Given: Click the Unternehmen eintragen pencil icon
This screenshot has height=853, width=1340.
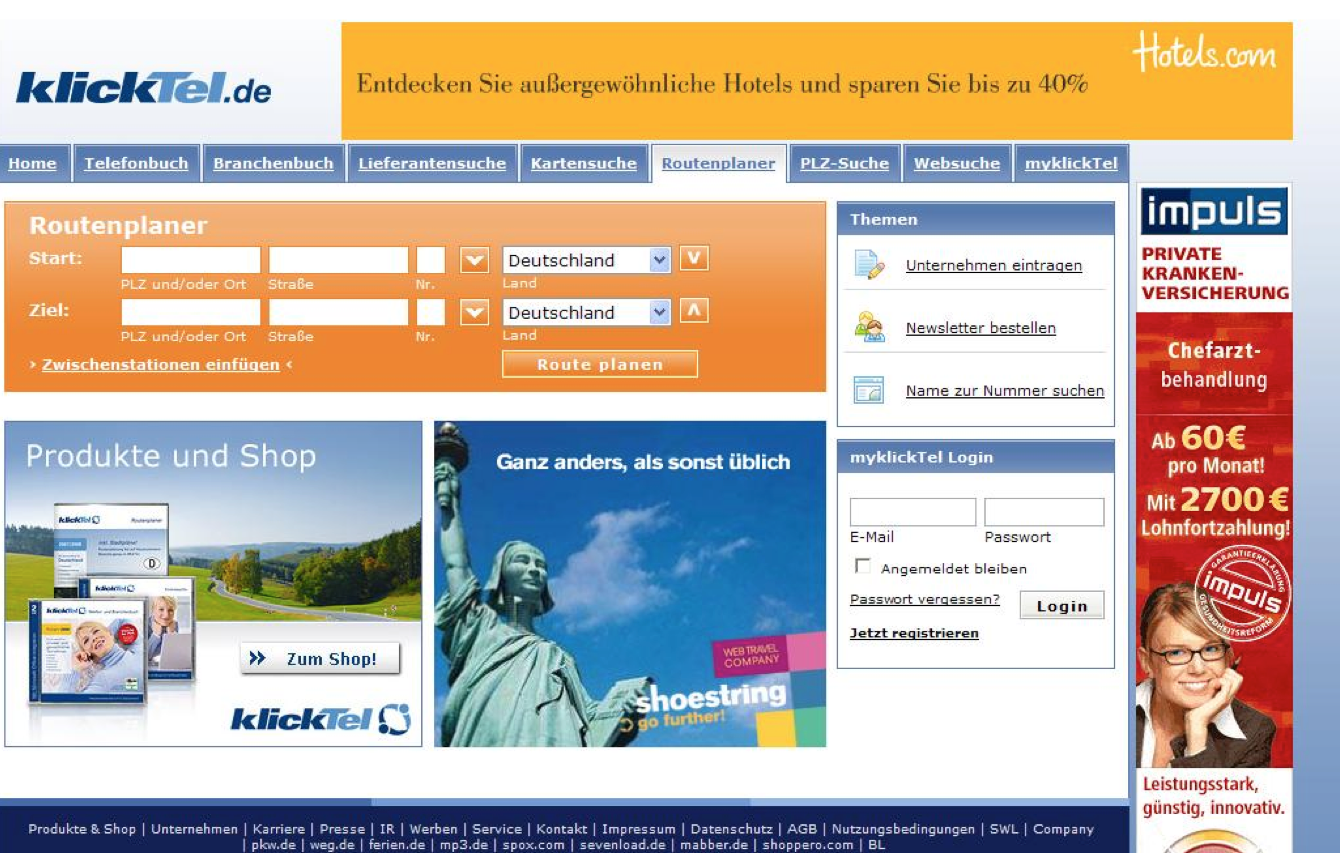Looking at the screenshot, I should [869, 265].
